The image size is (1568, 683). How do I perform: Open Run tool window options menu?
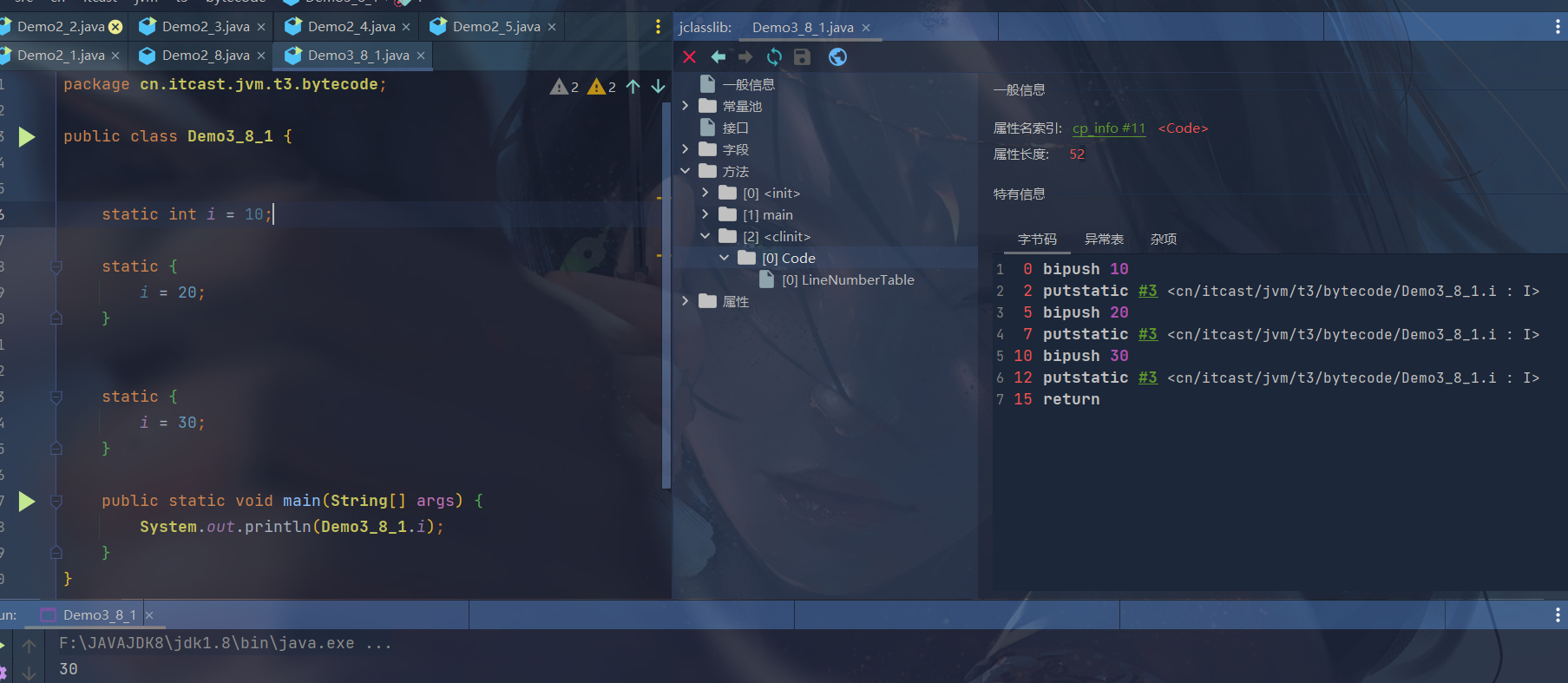pyautogui.click(x=1558, y=615)
